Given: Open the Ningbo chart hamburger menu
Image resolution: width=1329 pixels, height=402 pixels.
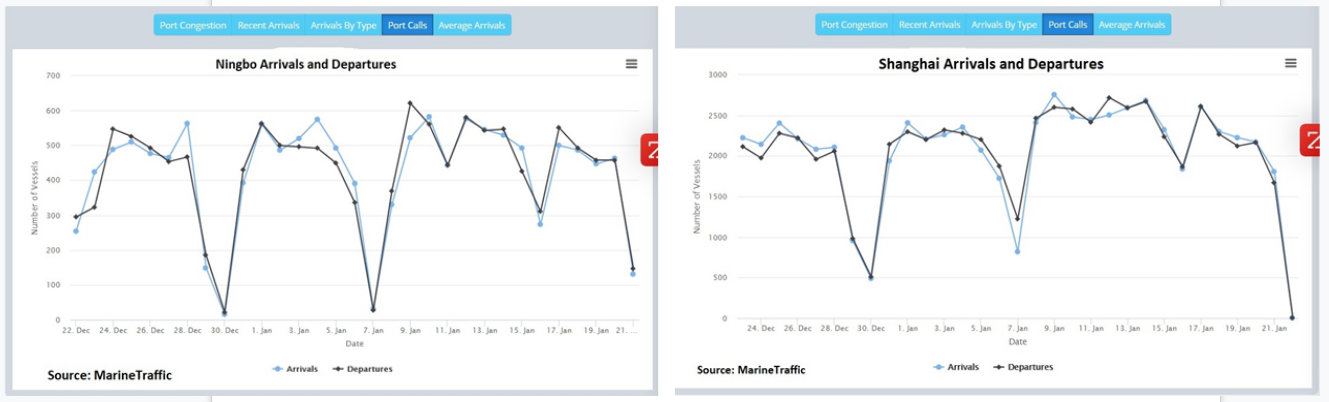Looking at the screenshot, I should [631, 64].
